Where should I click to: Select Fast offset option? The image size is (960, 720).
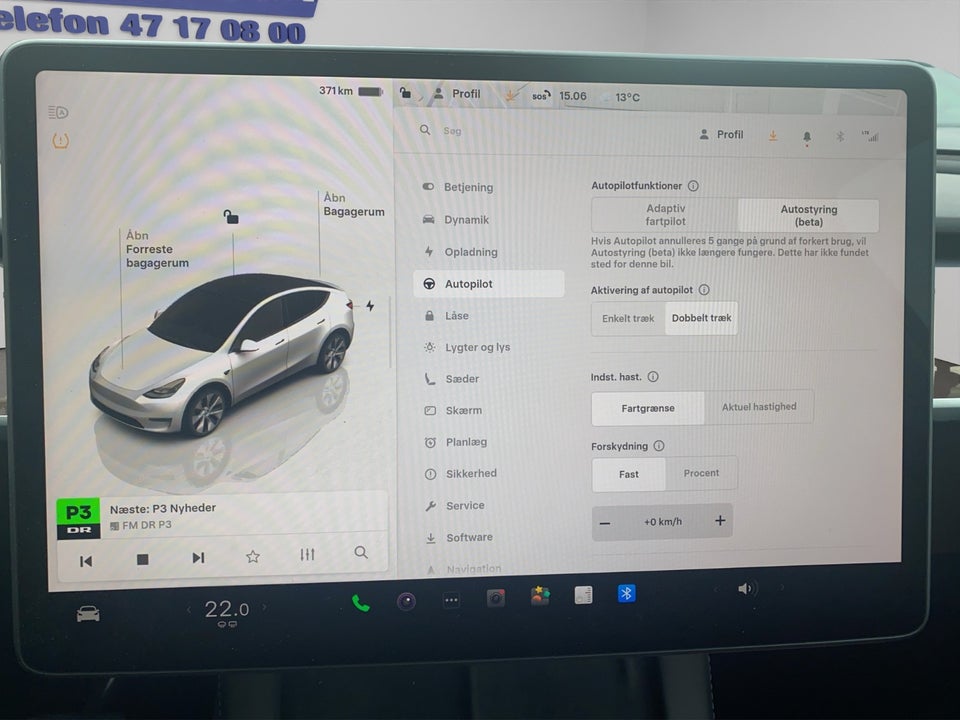(628, 474)
